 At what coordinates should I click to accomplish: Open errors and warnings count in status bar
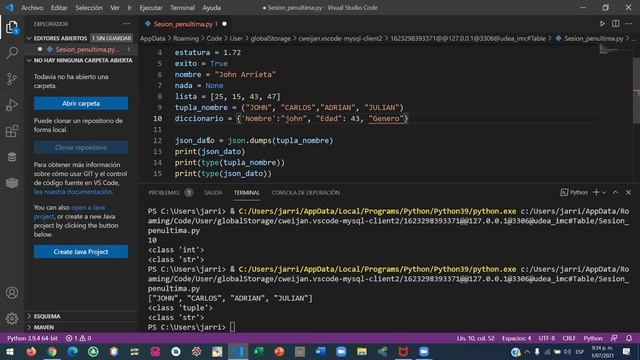[78, 338]
